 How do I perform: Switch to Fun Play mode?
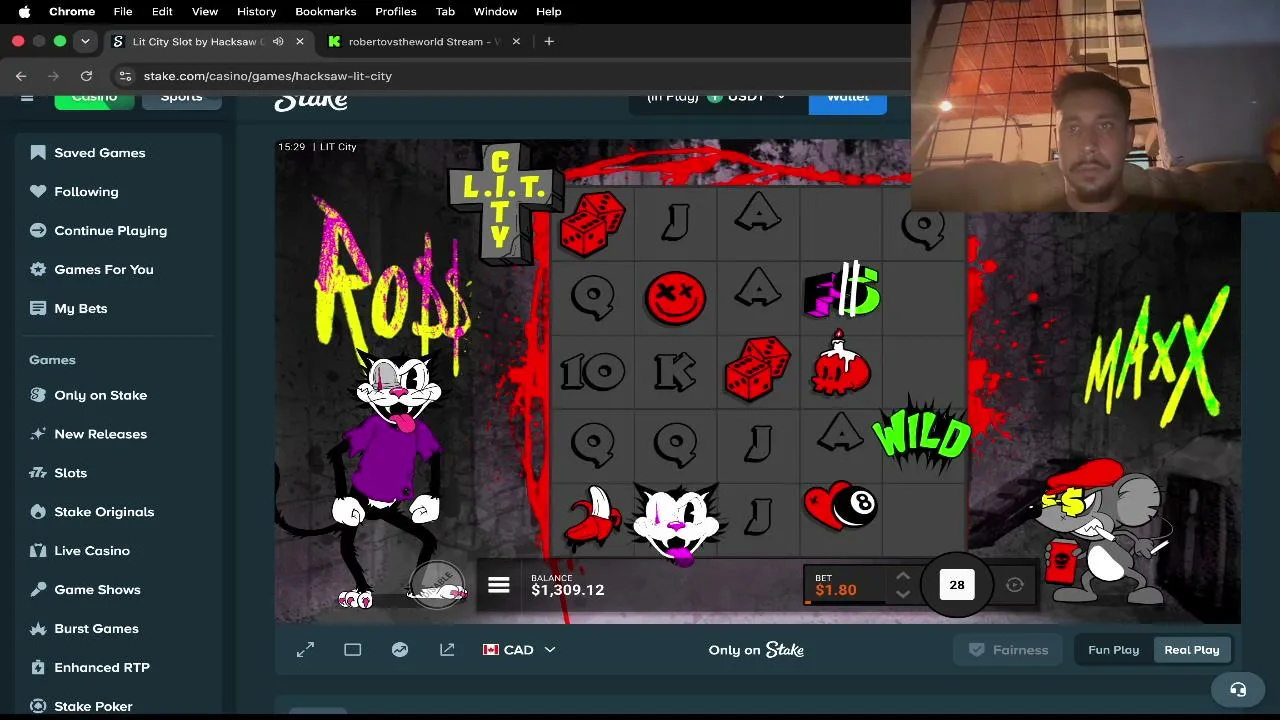pos(1113,650)
